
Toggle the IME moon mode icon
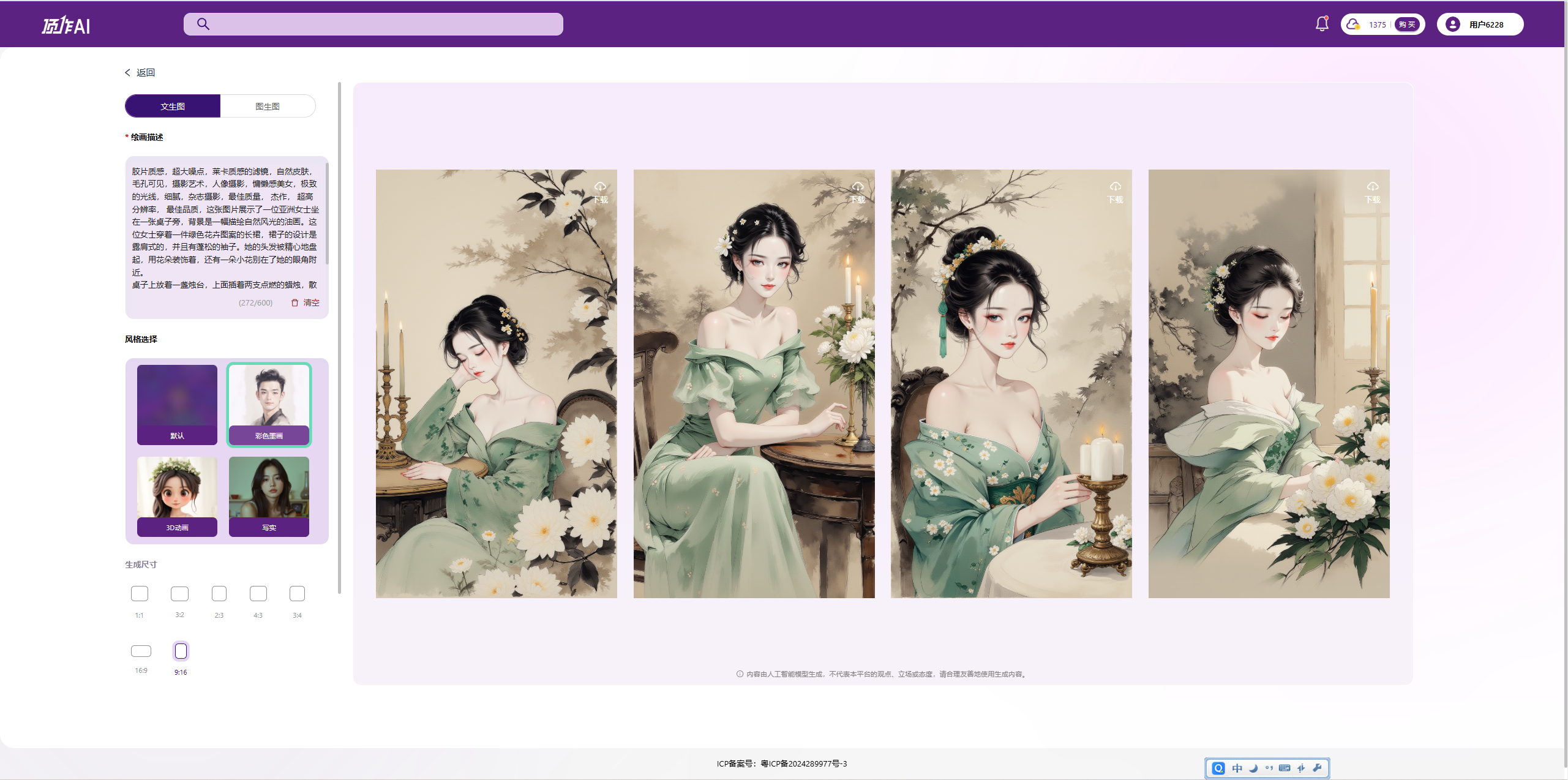tap(1253, 768)
